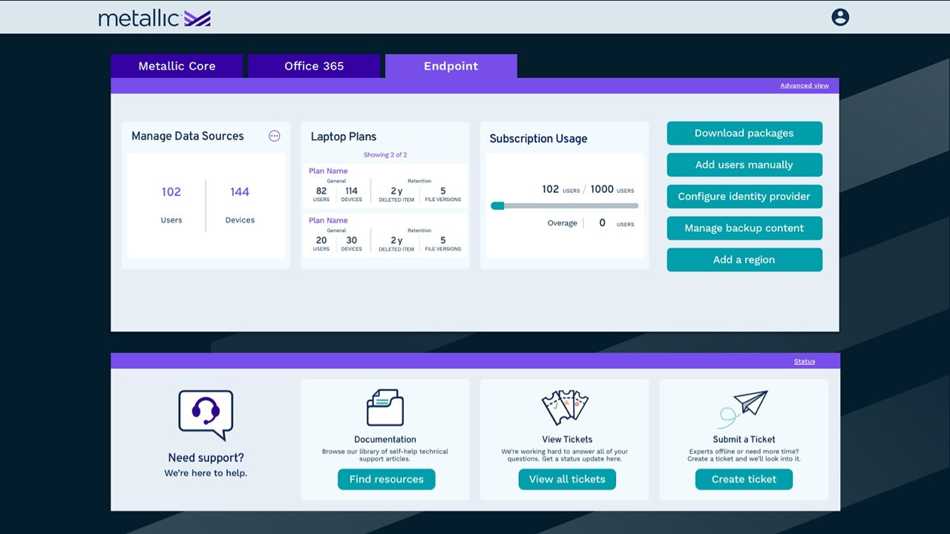This screenshot has height=534, width=950.
Task: Click the View Tickets card title
Action: pyautogui.click(x=567, y=439)
